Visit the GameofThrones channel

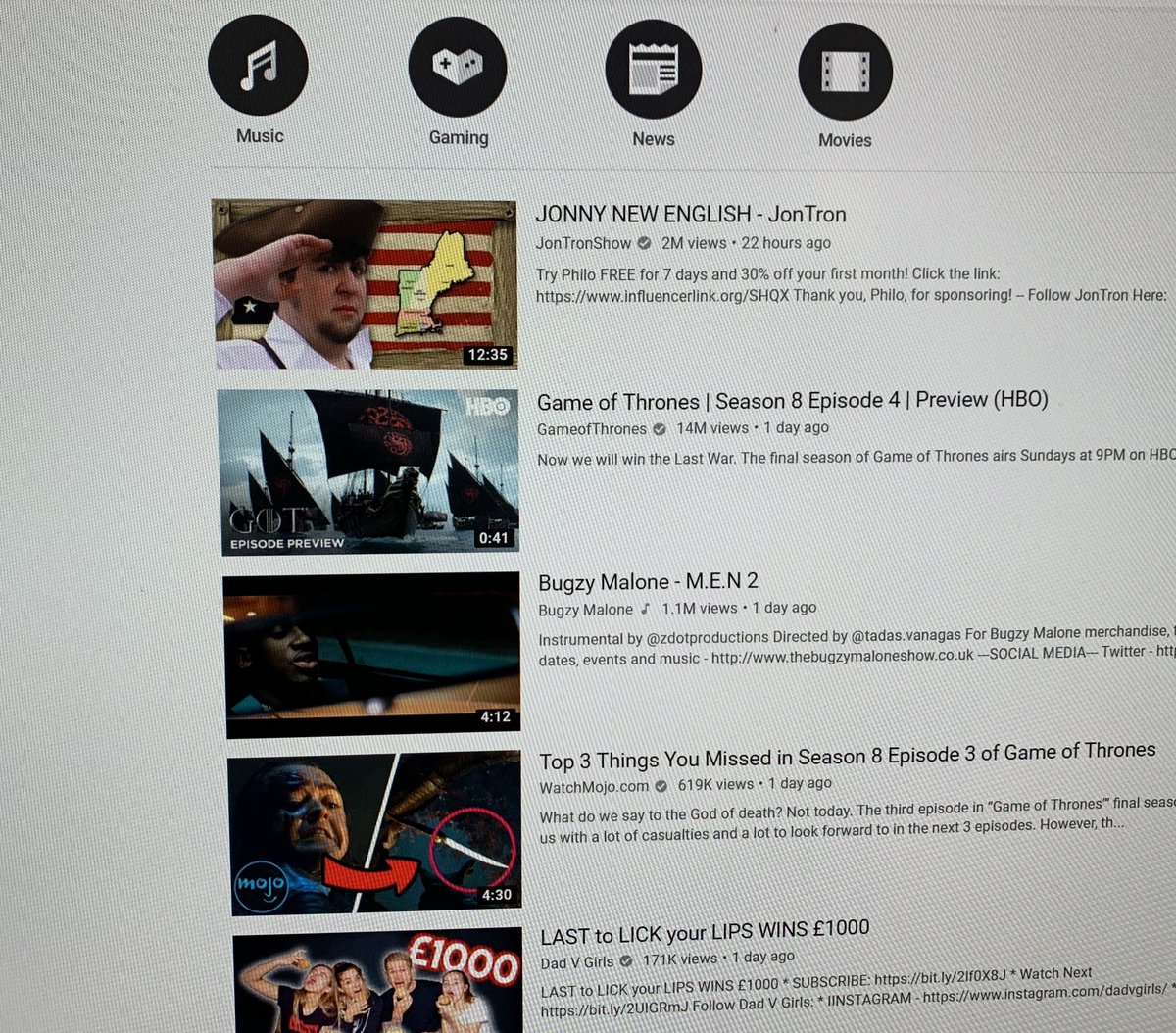[x=592, y=429]
